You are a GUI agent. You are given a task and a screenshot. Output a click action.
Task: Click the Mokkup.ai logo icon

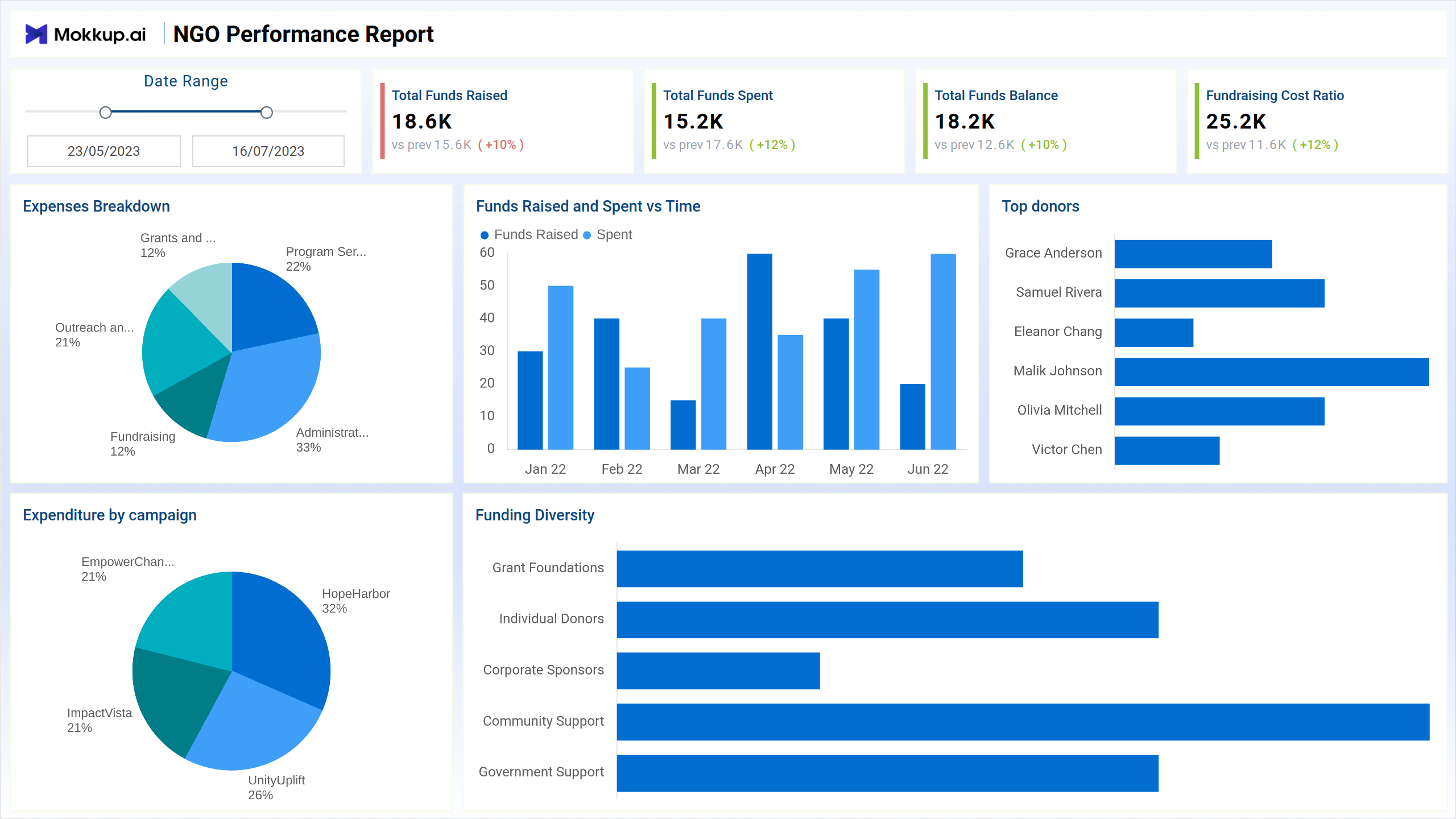coord(36,34)
